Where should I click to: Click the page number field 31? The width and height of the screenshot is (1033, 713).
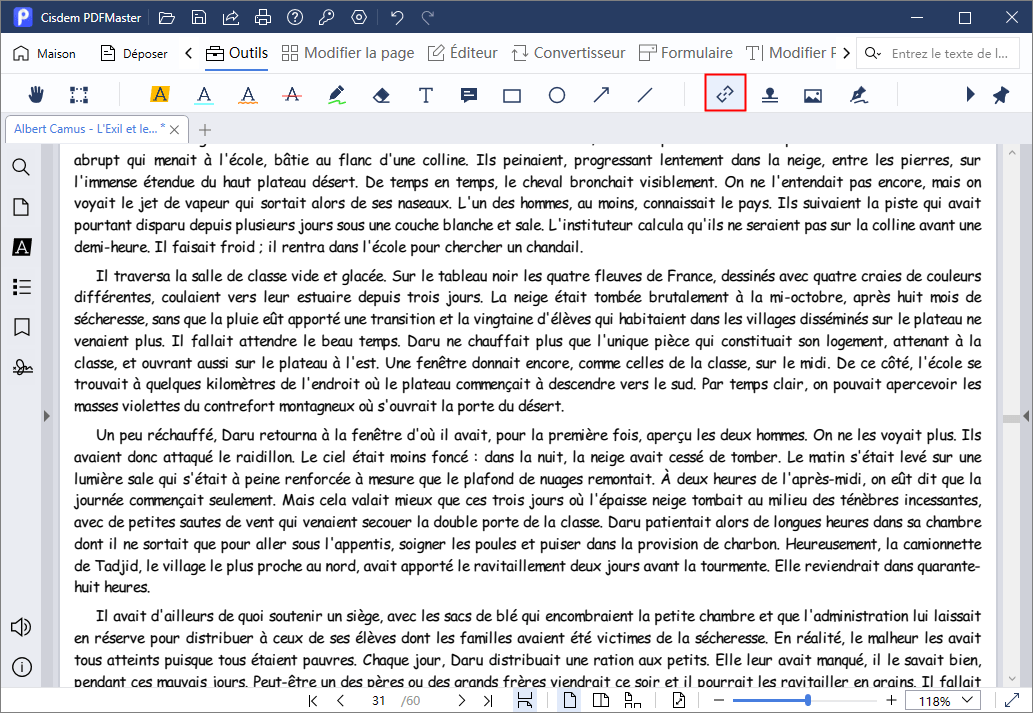tap(378, 700)
